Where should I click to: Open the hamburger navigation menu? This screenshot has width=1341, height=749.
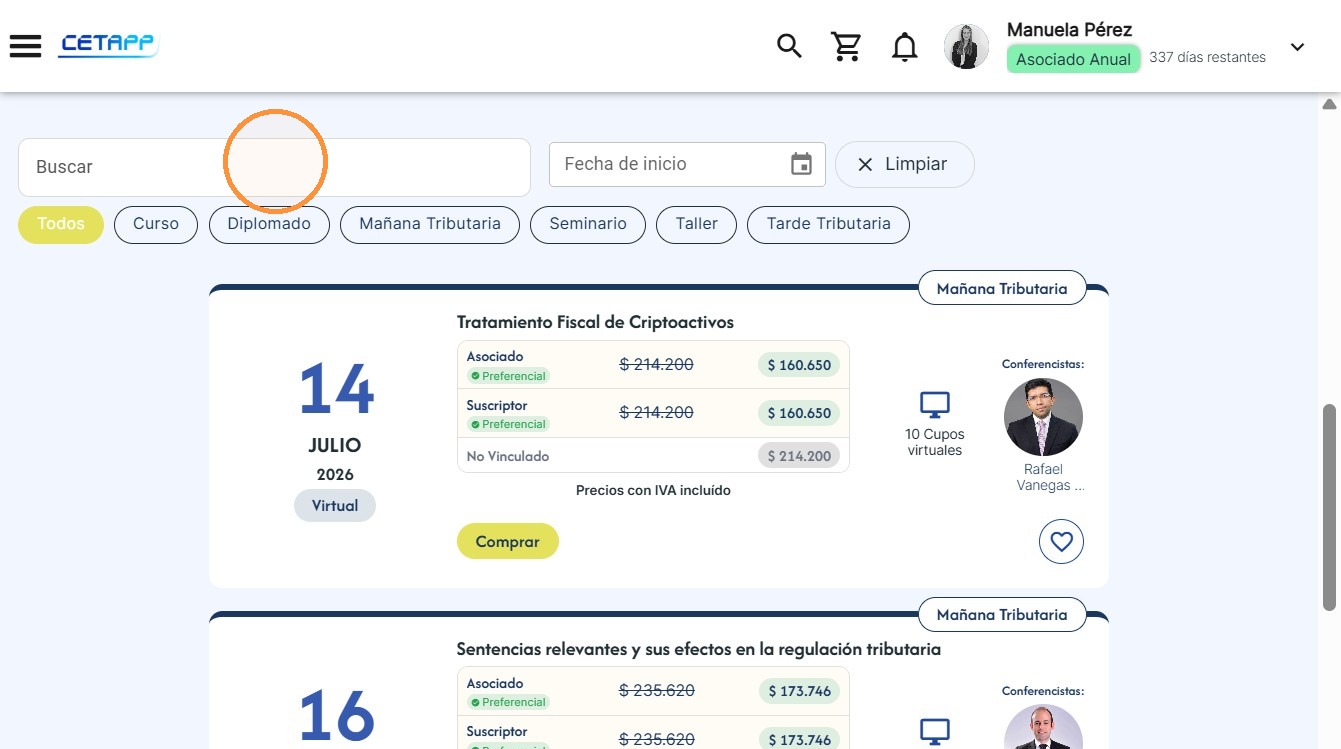[25, 46]
